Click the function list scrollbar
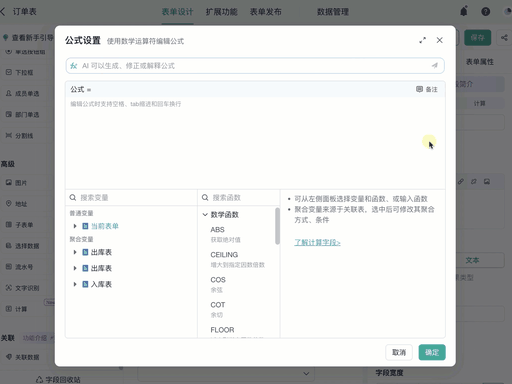512x384 pixels. 277,226
